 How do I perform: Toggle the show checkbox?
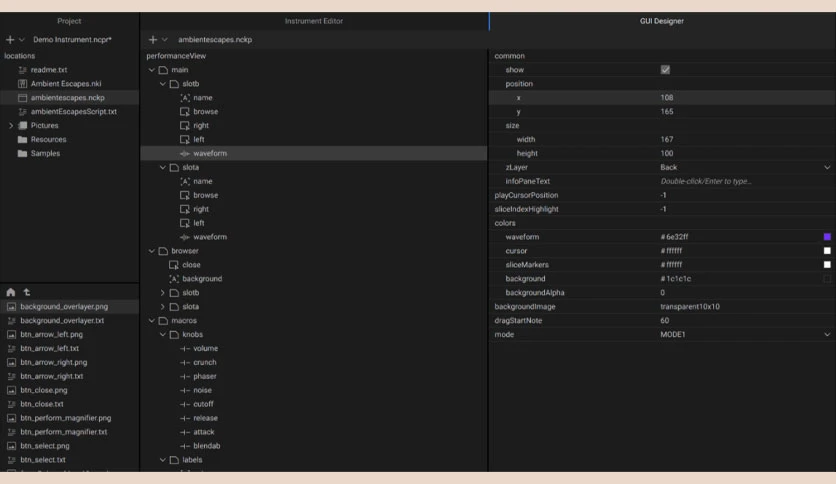coord(665,70)
